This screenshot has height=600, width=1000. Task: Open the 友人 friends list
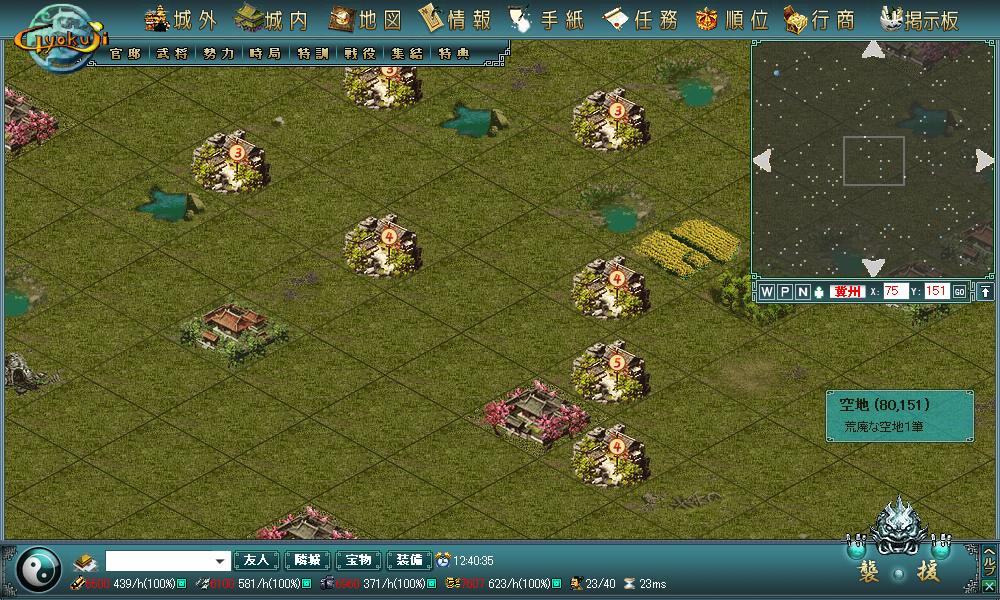[256, 560]
